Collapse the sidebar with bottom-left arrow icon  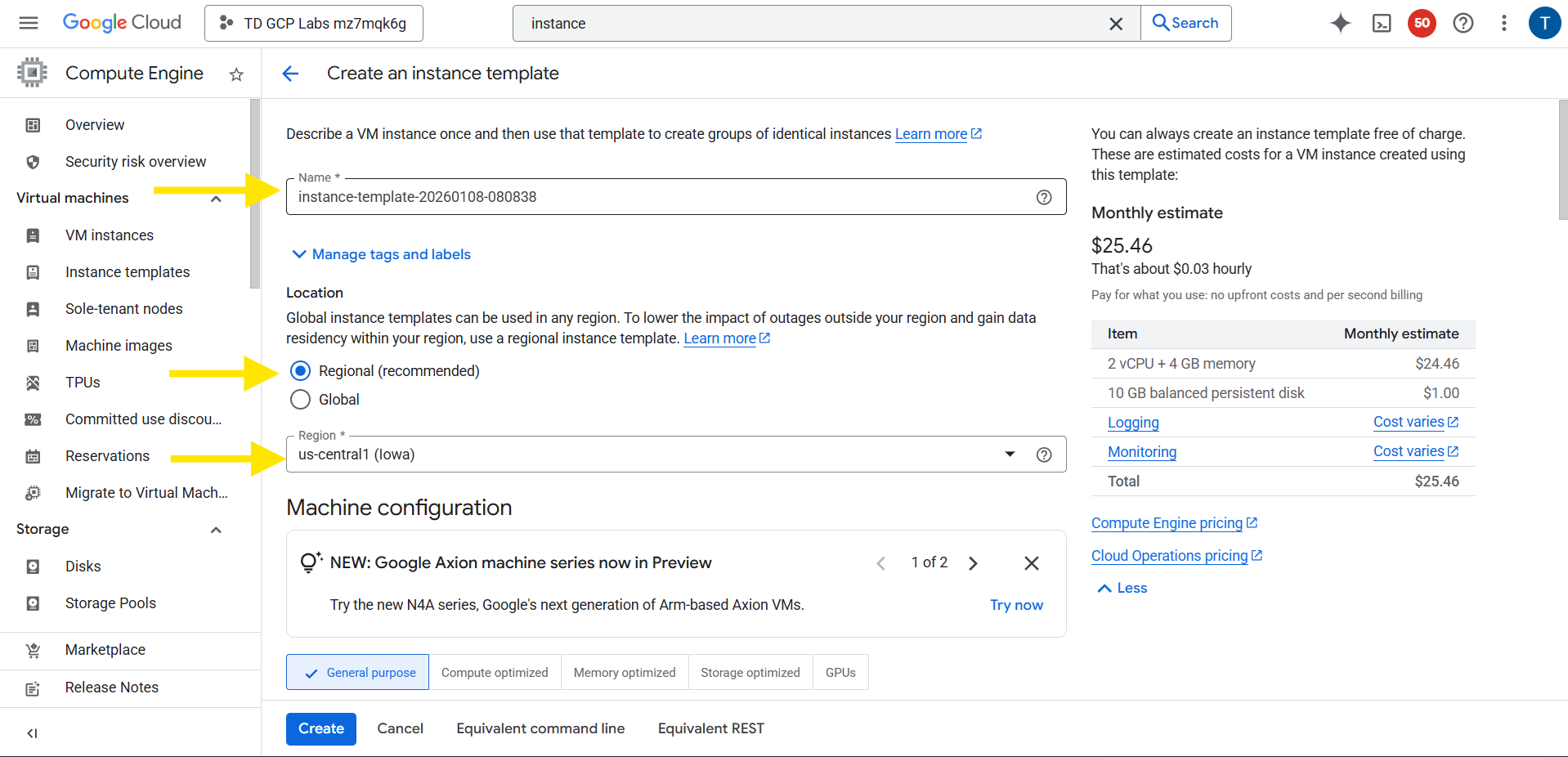[32, 732]
